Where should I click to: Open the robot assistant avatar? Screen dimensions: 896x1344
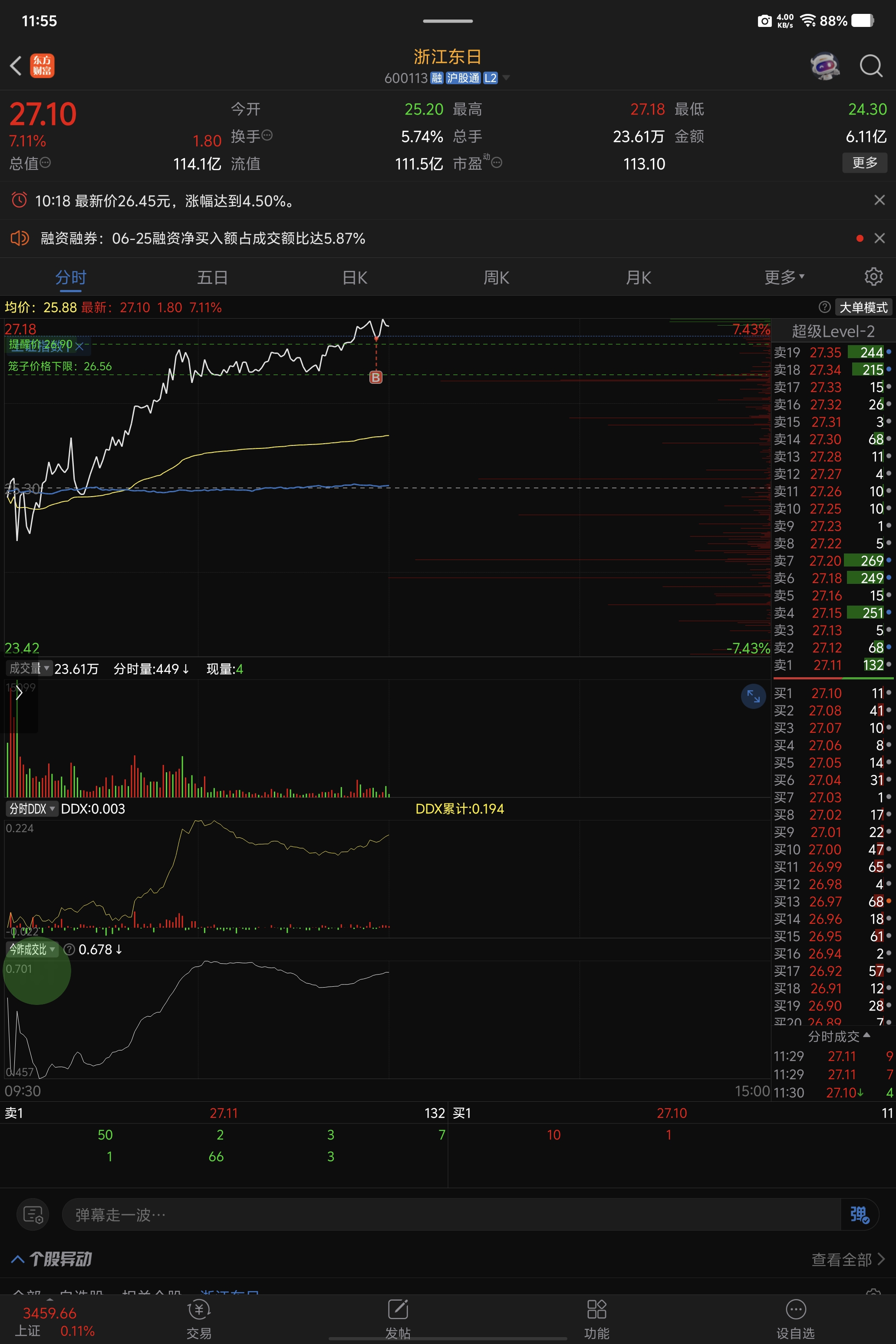coord(824,66)
